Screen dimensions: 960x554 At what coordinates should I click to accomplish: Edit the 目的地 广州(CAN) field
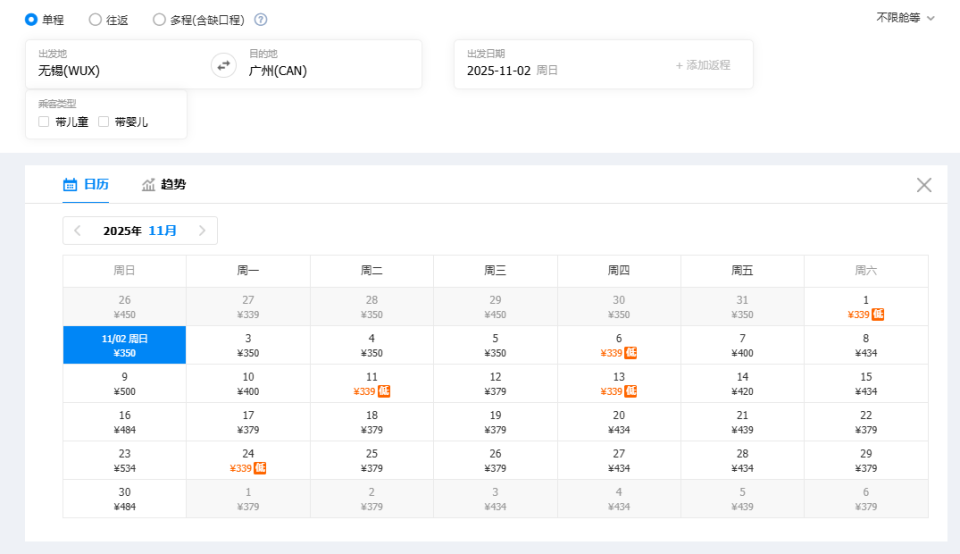point(320,70)
